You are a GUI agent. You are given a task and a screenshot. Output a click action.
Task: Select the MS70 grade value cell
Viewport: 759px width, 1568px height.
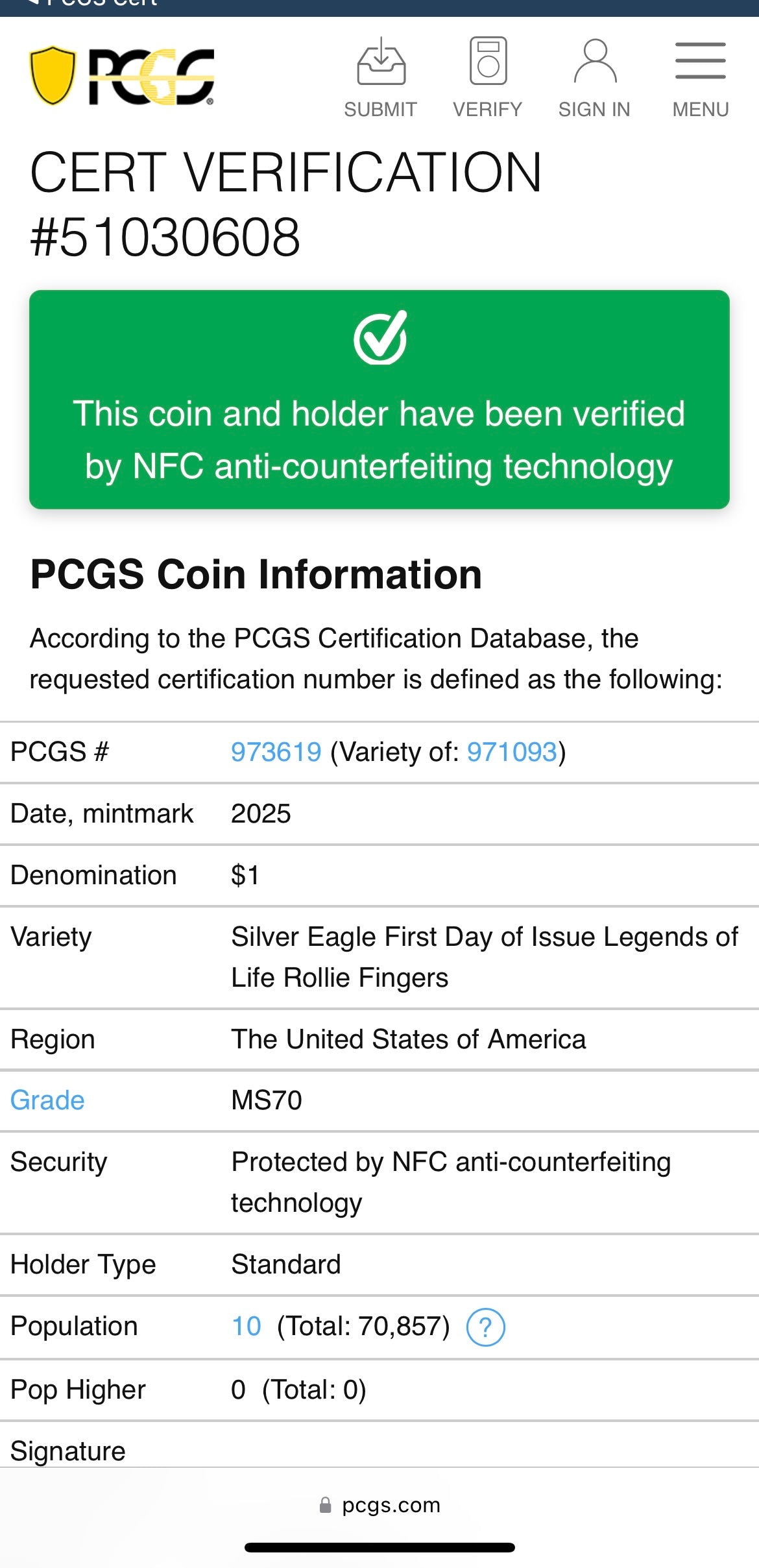pos(266,1099)
